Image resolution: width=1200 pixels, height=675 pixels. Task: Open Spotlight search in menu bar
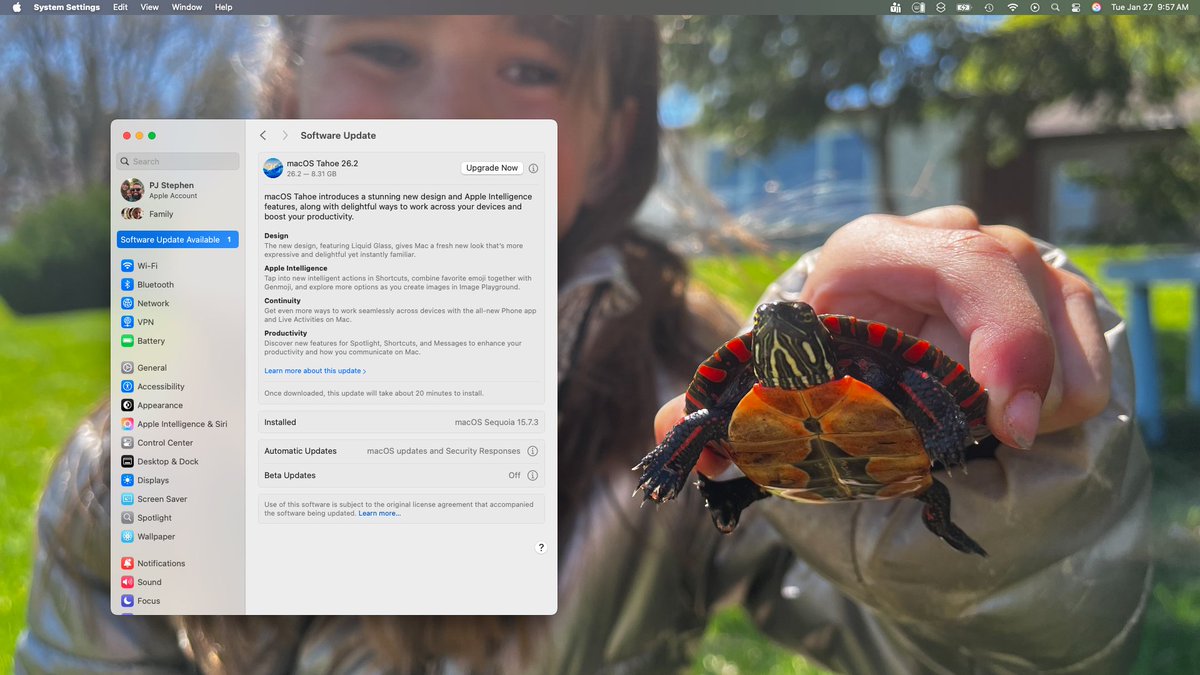tap(1056, 7)
